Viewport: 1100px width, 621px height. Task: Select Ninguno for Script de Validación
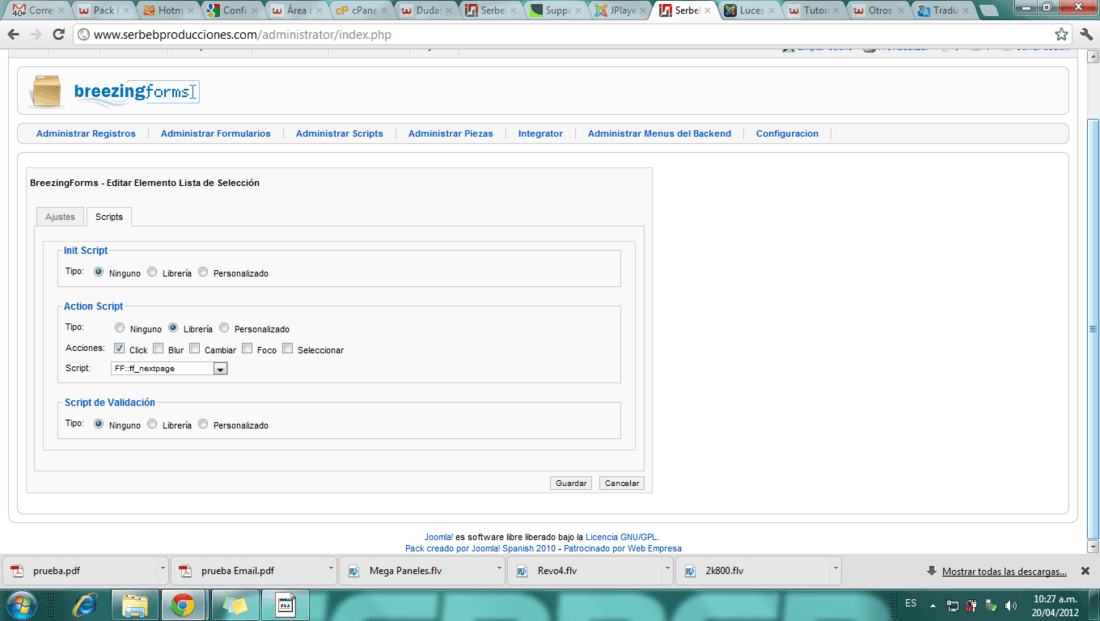click(98, 424)
